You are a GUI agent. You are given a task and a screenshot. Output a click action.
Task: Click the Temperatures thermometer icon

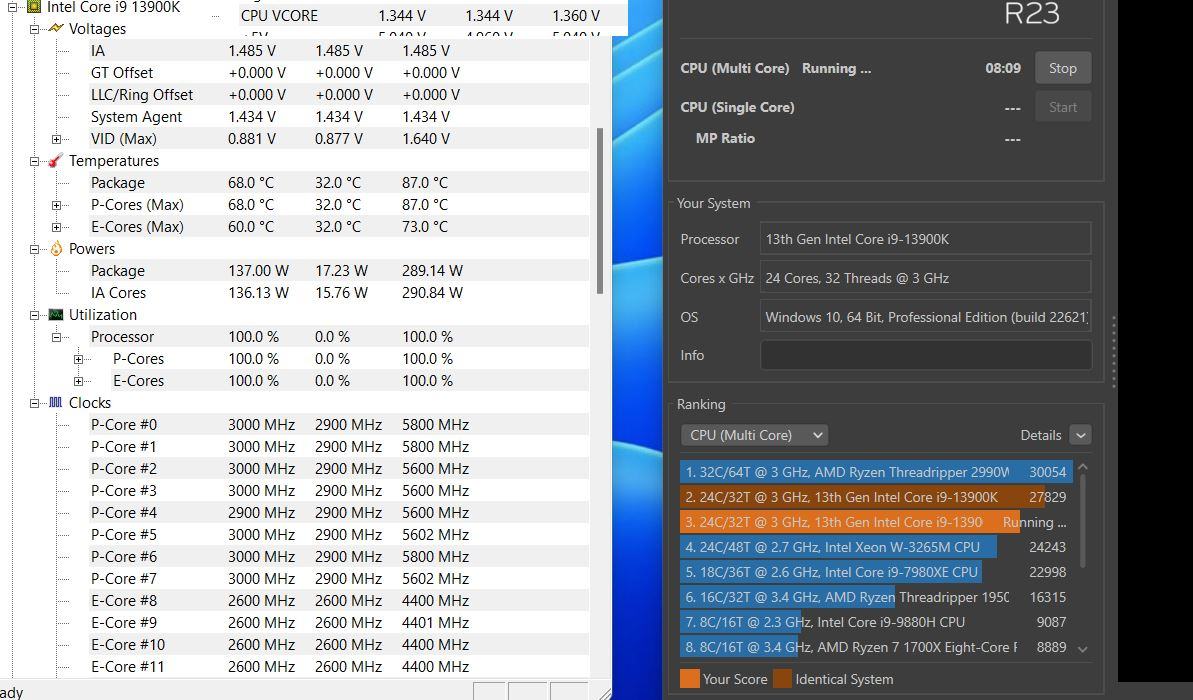(56, 161)
